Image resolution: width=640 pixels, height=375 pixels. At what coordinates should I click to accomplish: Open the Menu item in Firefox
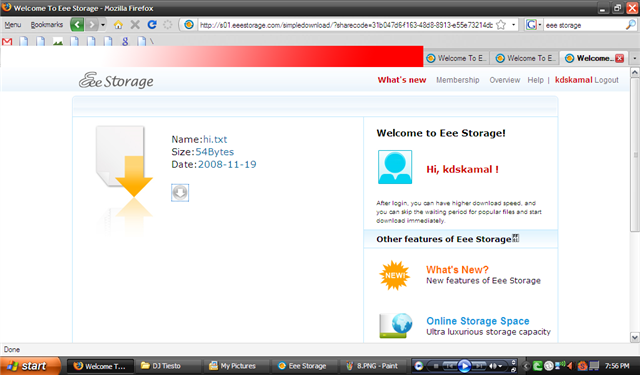12,25
